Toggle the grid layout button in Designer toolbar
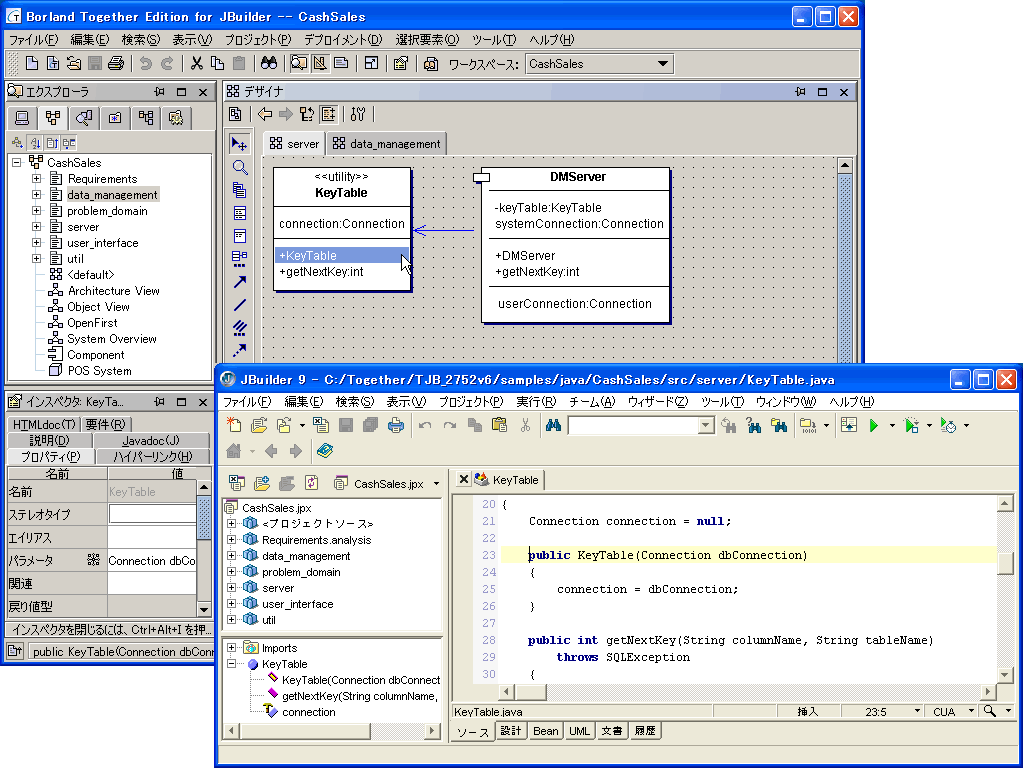The width and height of the screenshot is (1024, 768). click(x=328, y=114)
